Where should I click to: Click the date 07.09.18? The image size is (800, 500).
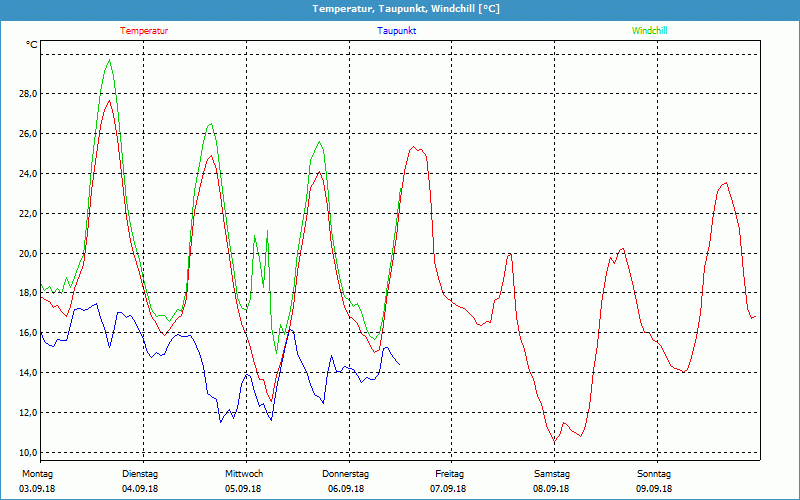click(448, 489)
